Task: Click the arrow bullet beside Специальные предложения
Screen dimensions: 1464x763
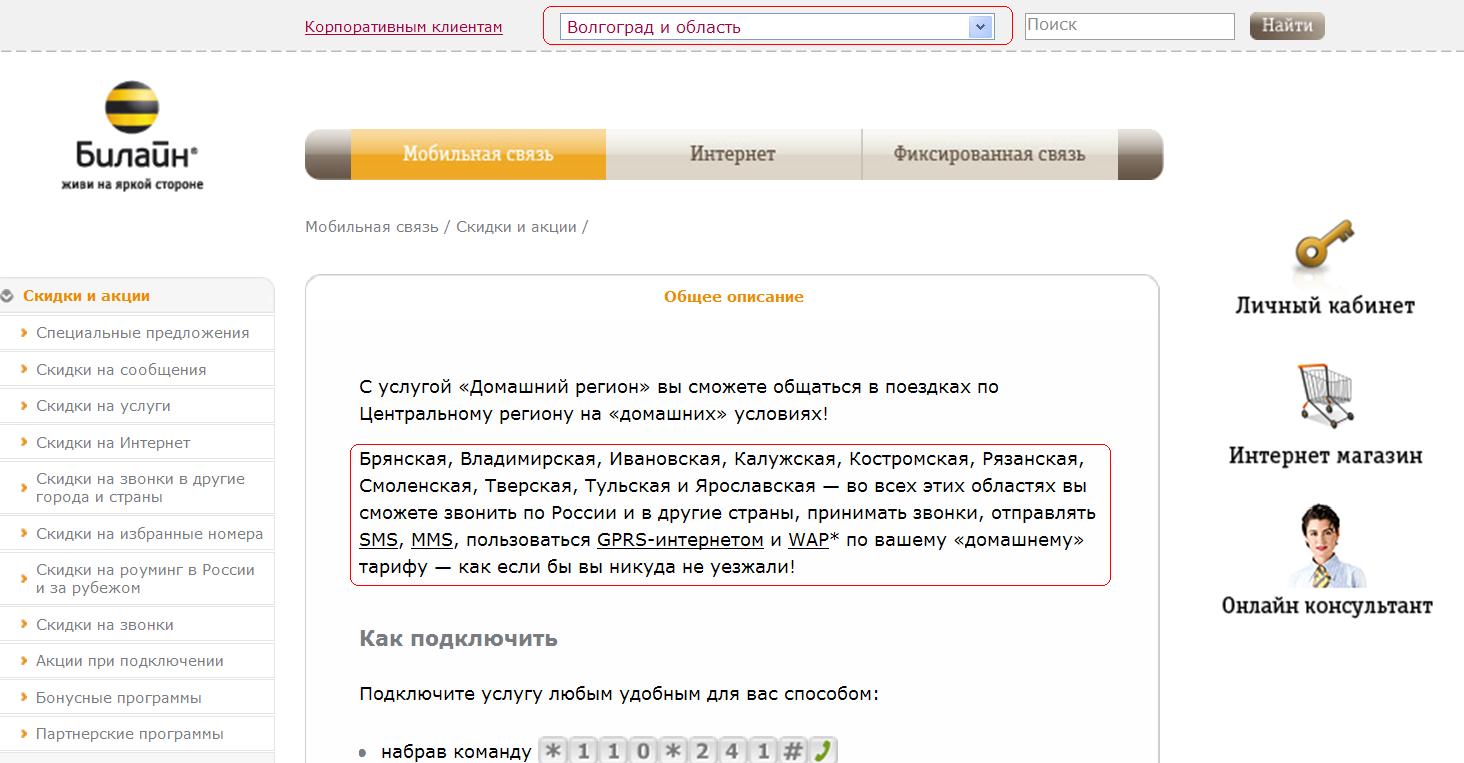Action: (24, 333)
